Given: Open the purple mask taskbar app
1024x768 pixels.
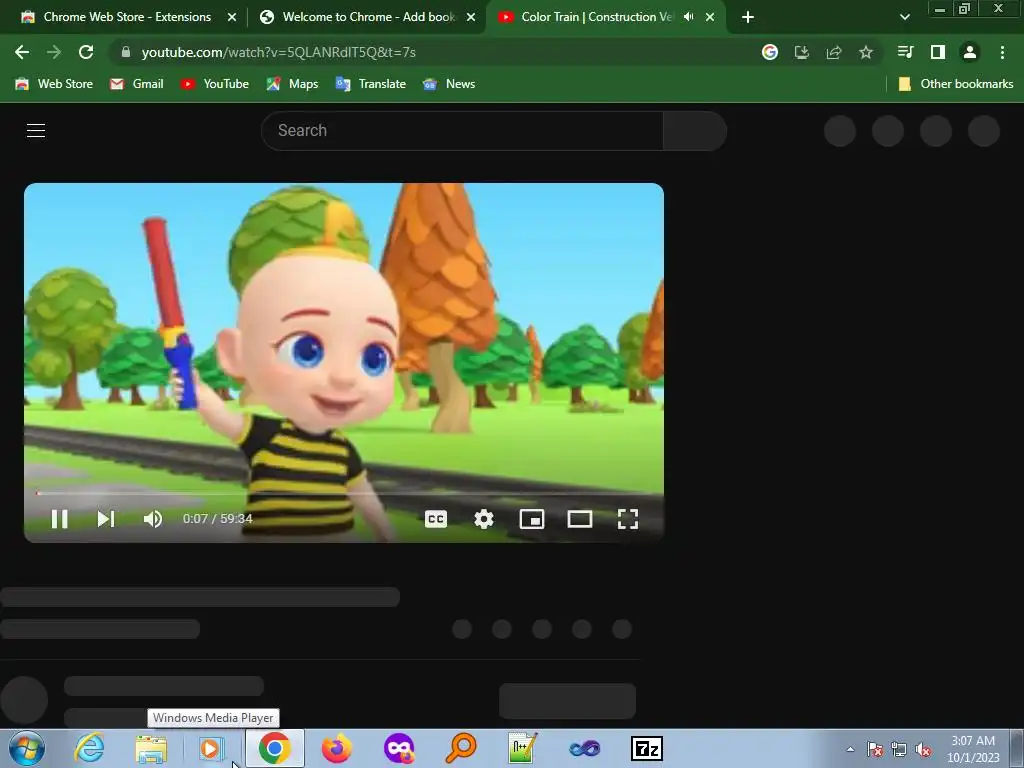Looking at the screenshot, I should coord(399,748).
